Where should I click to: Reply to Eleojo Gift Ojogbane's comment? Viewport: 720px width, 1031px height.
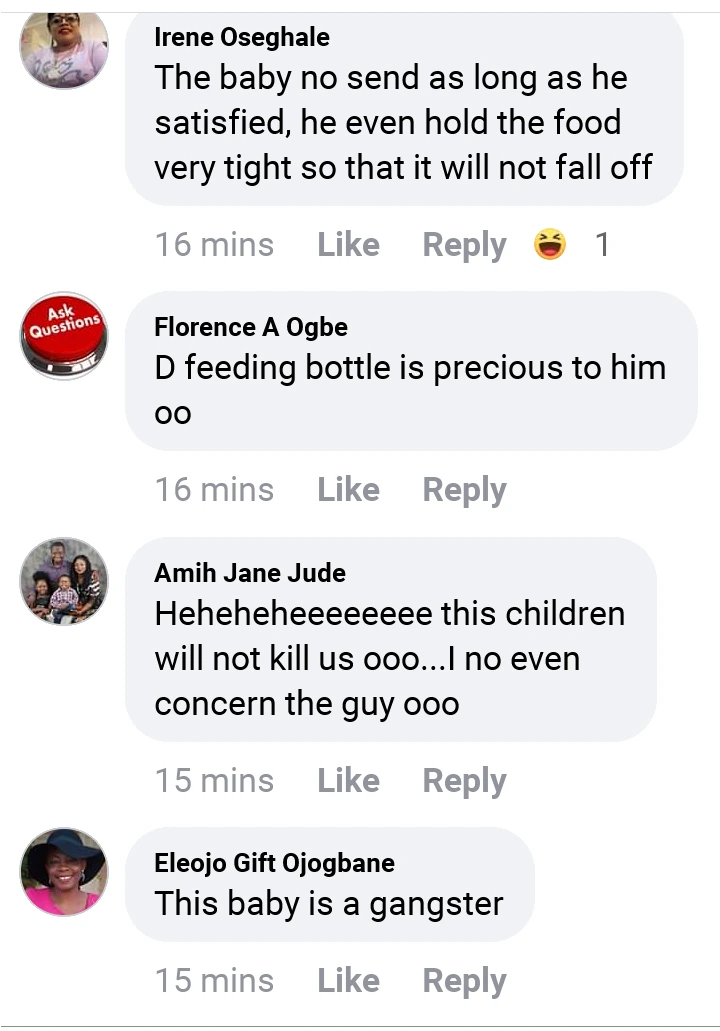point(464,981)
